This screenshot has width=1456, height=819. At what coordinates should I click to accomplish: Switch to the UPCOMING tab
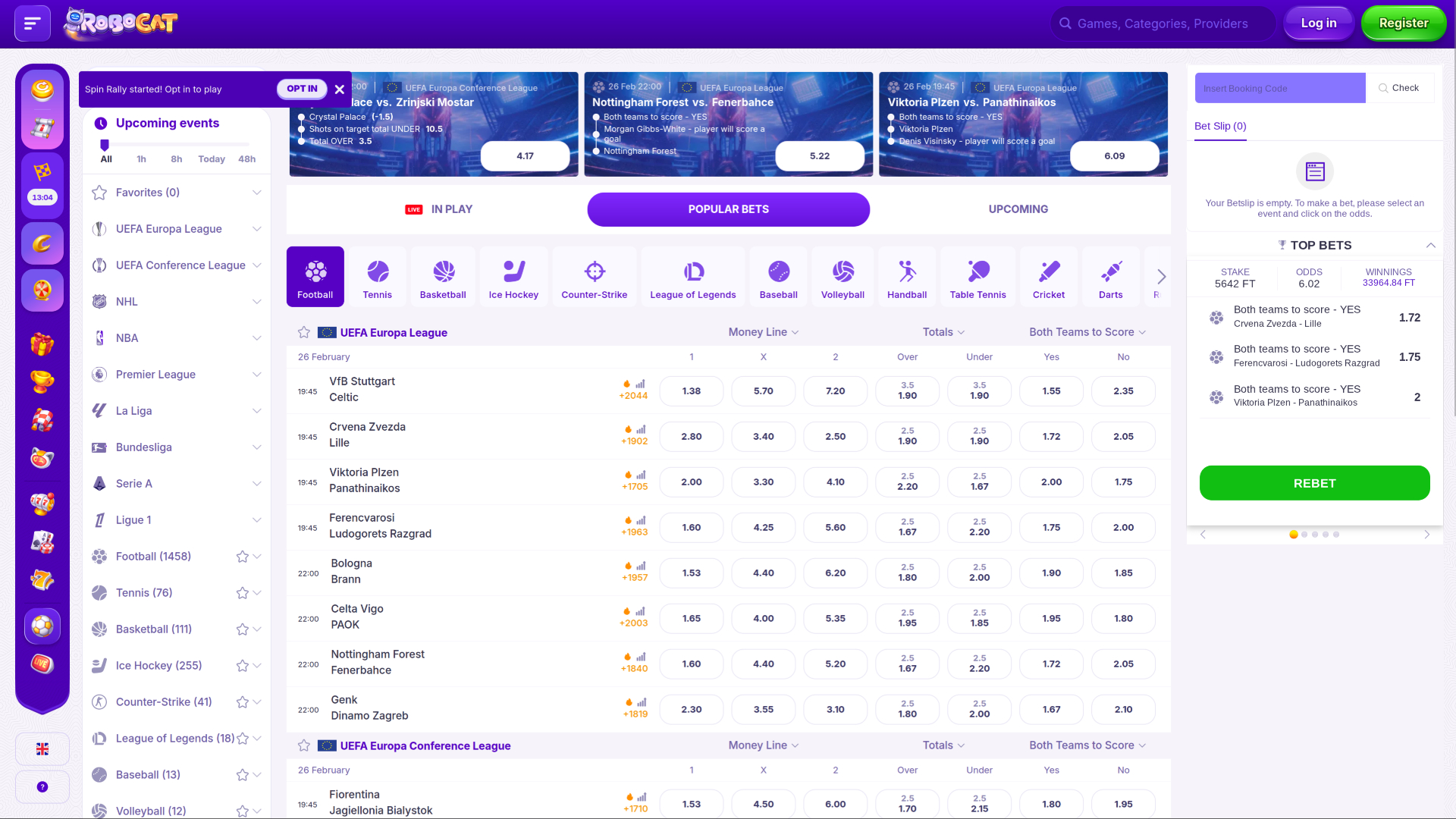click(1018, 209)
